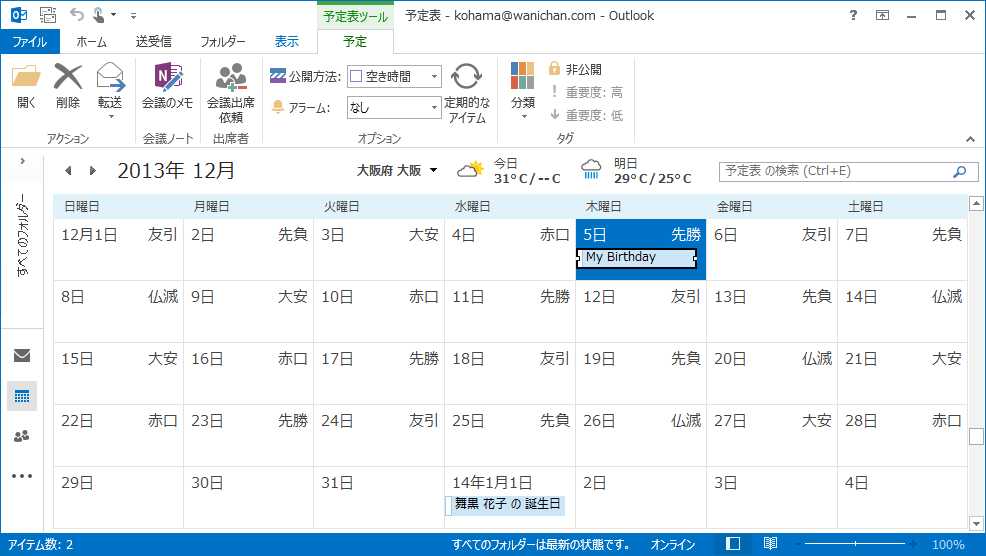986x556 pixels.
Task: Switch to the 送受信 tab
Action: pos(153,42)
